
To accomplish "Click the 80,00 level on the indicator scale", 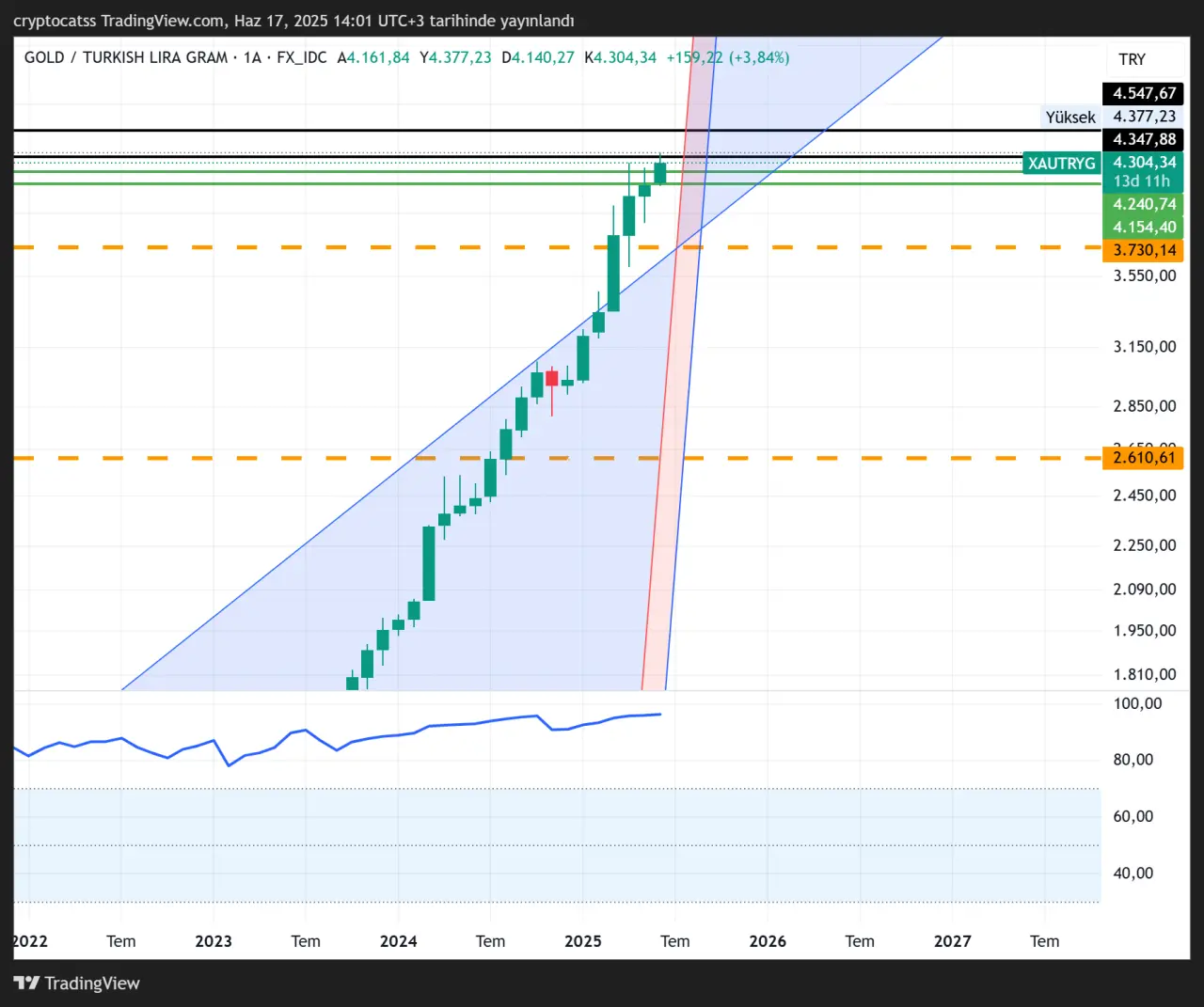I will pos(1133,760).
